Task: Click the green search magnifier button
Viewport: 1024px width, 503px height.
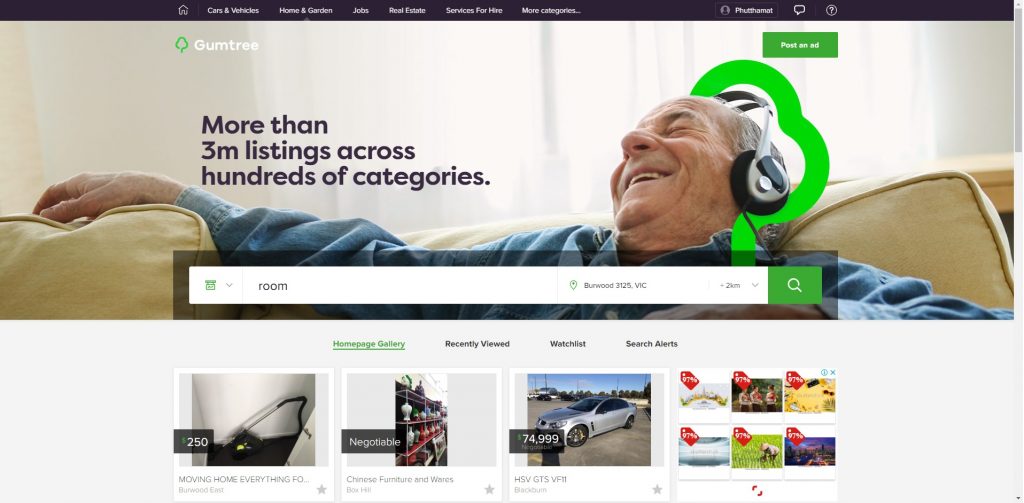Action: [795, 285]
